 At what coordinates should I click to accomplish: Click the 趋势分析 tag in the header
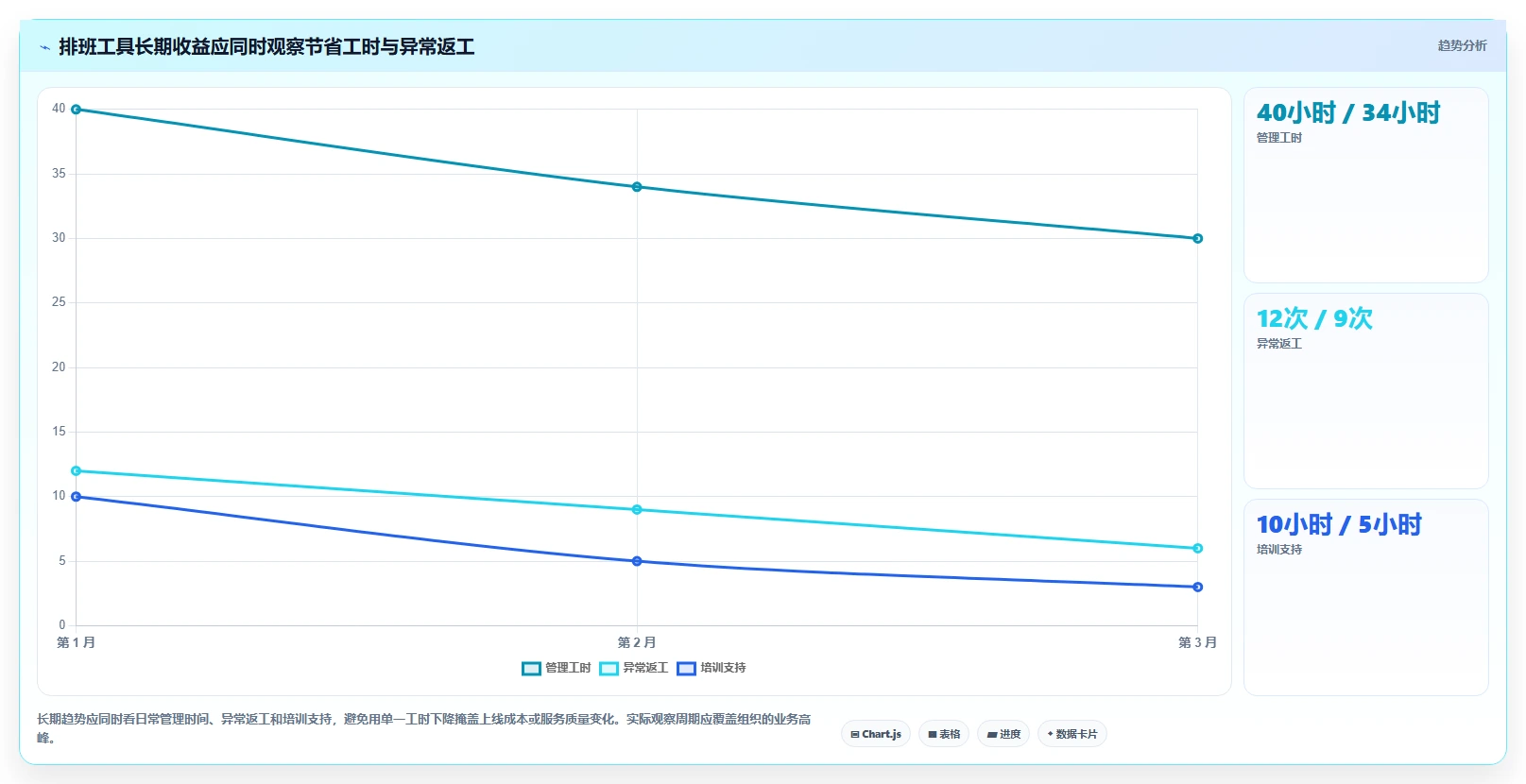1462,45
